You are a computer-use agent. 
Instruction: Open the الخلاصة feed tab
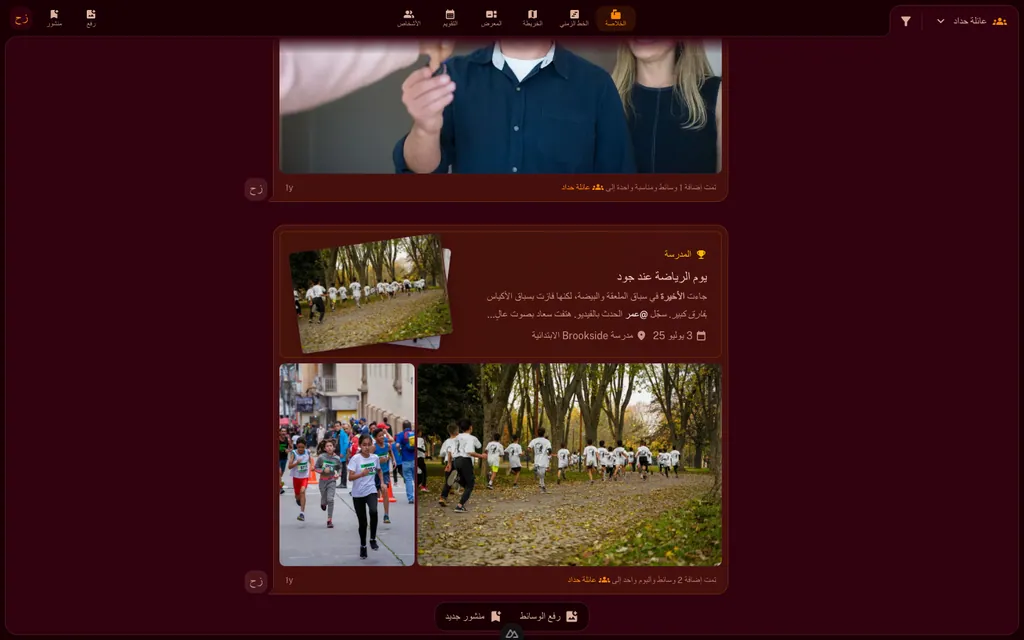pos(615,18)
